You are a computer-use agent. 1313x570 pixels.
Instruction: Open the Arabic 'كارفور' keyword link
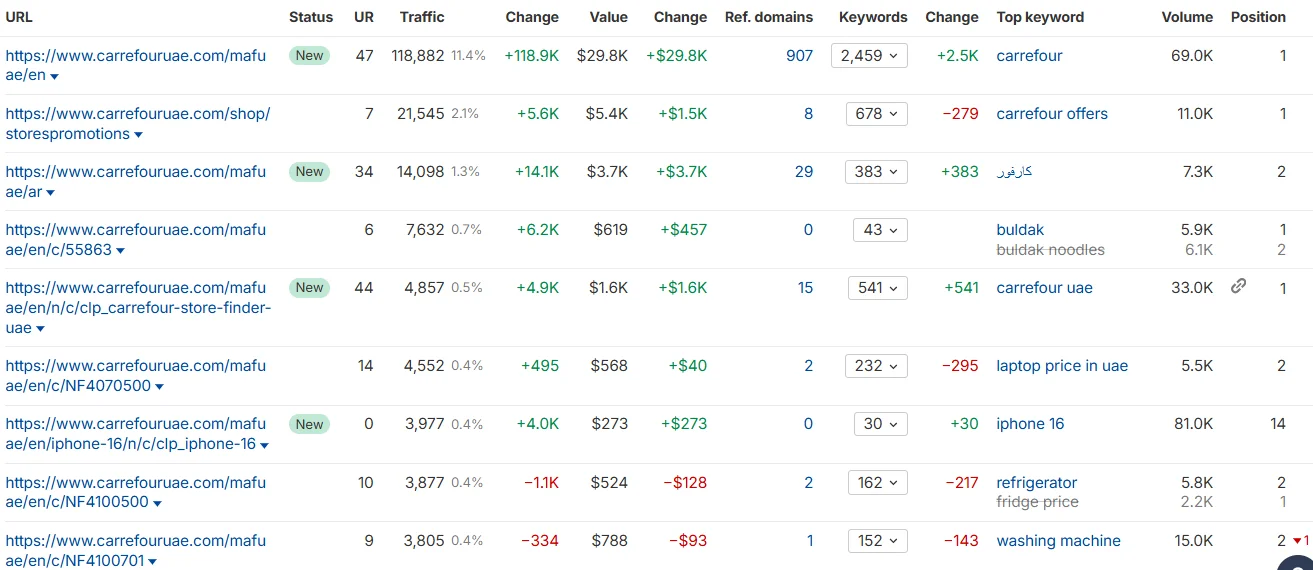pyautogui.click(x=1014, y=172)
